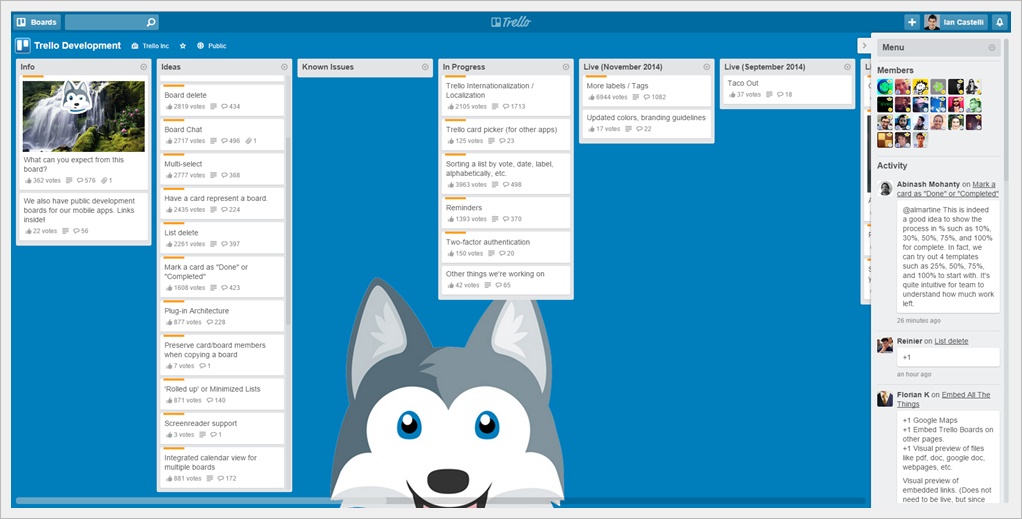Open the notifications bell icon
This screenshot has width=1022, height=519.
click(999, 22)
